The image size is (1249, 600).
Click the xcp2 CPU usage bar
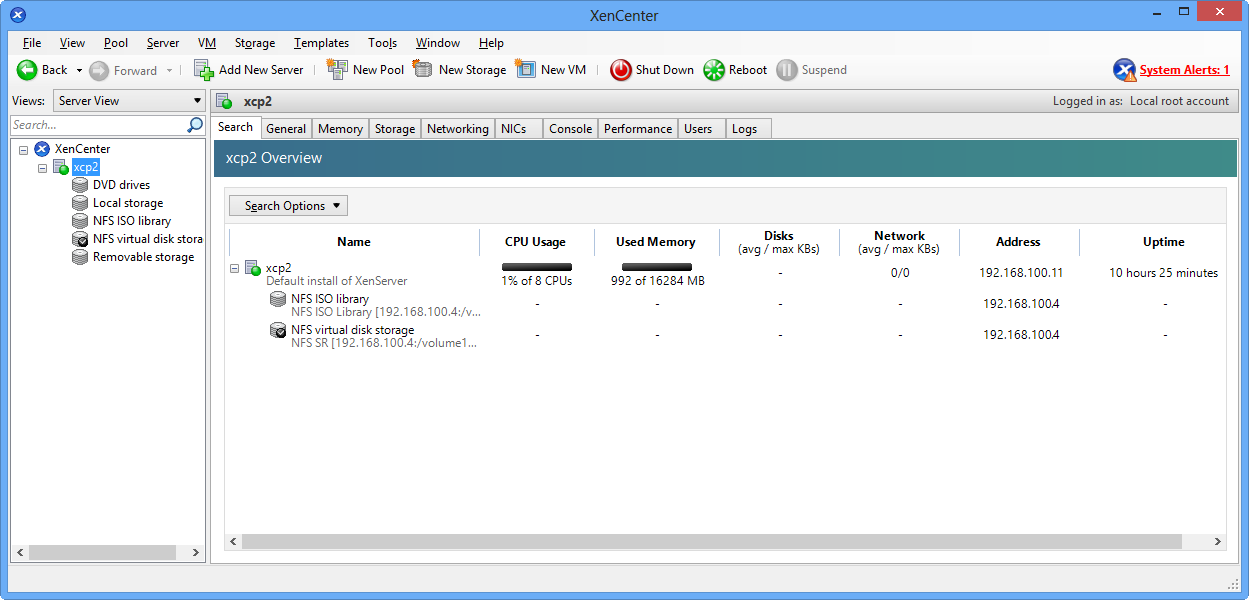(537, 267)
